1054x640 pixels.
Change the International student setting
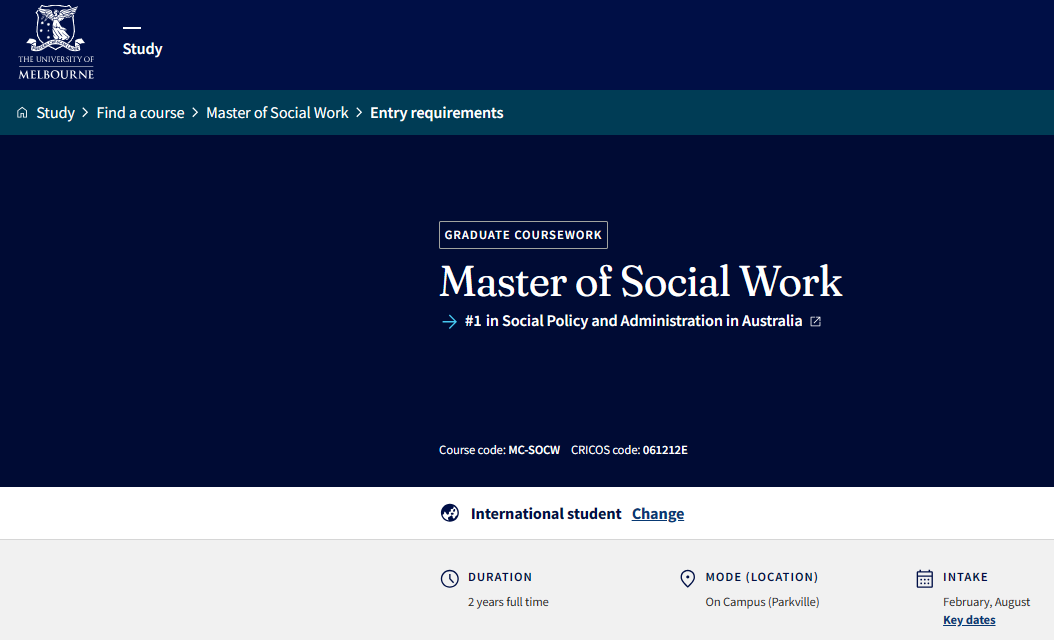[658, 514]
